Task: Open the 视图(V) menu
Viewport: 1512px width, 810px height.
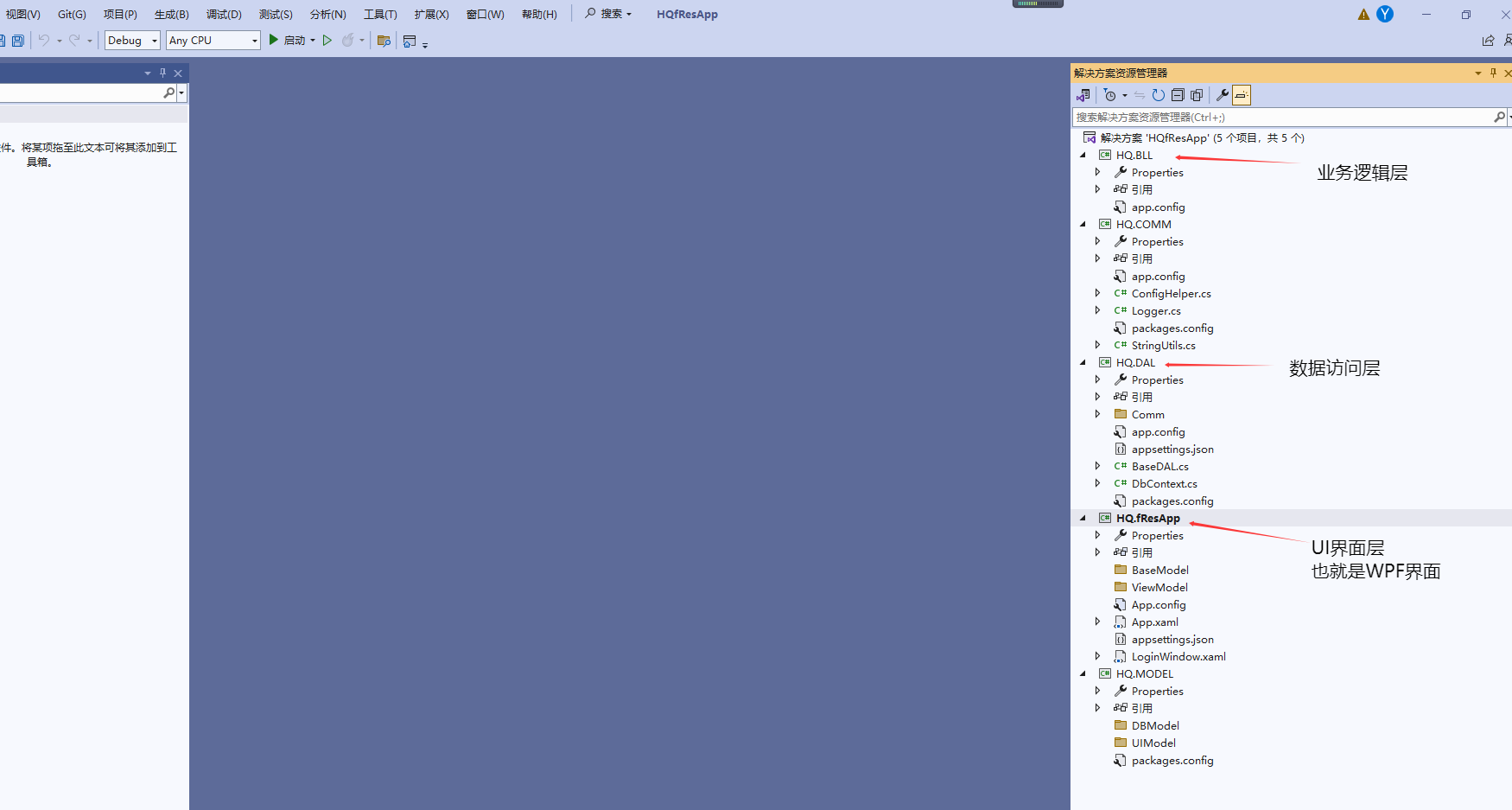Action: (x=22, y=14)
